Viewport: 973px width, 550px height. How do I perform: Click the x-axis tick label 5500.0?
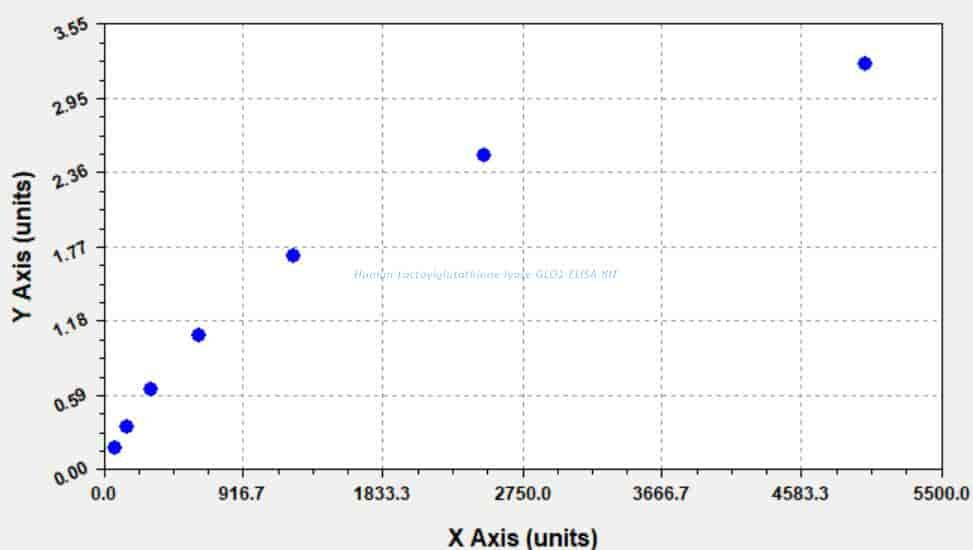[x=941, y=494]
